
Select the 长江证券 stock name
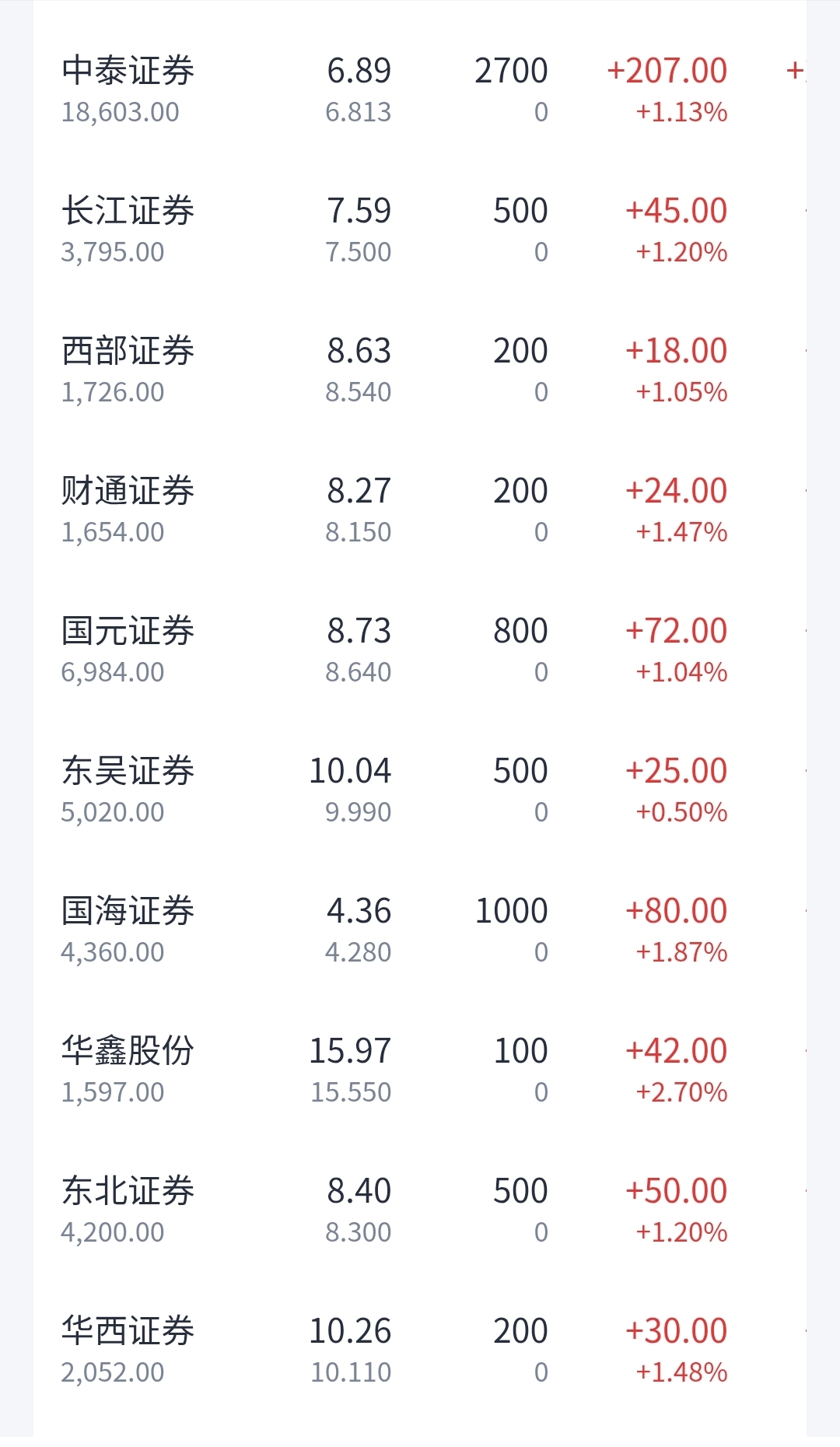128,211
